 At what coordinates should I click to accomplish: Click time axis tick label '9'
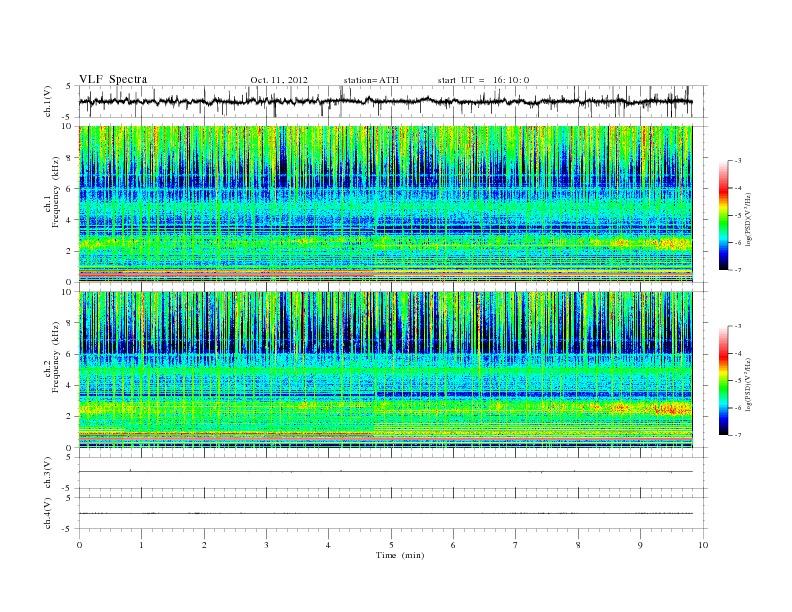pyautogui.click(x=640, y=545)
